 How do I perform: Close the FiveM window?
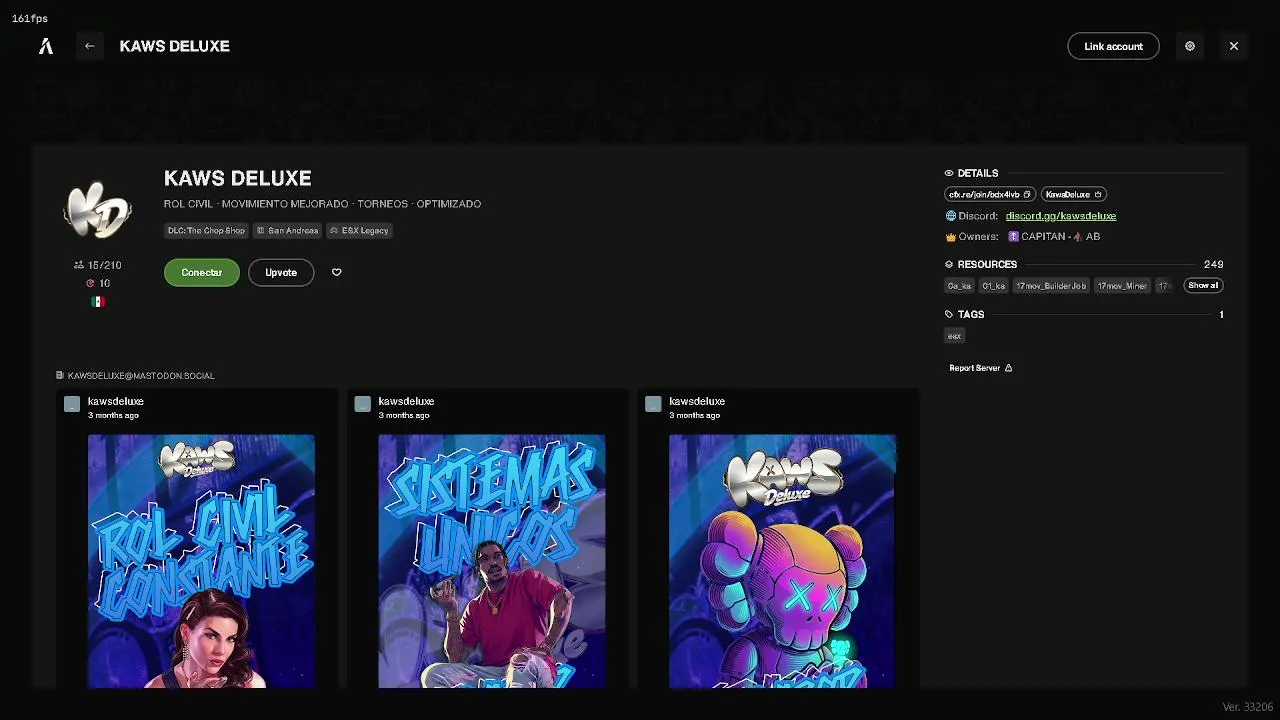coord(1234,46)
